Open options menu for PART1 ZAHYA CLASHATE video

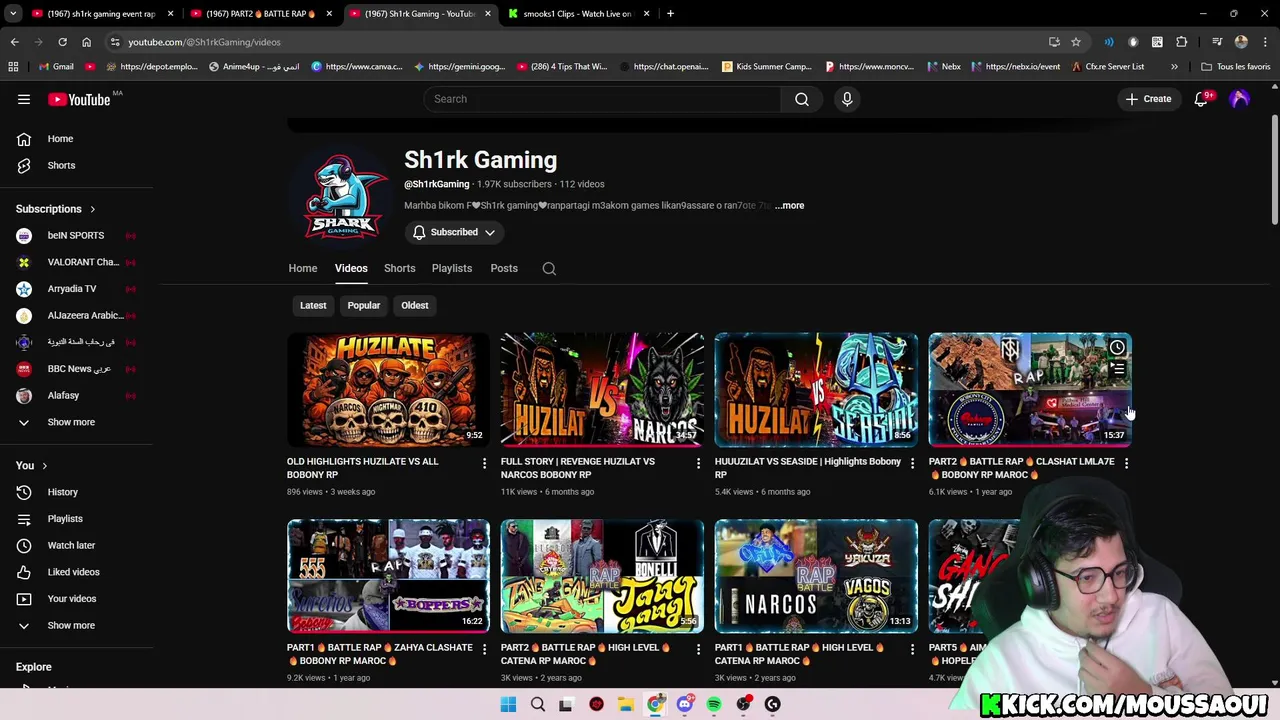(484, 649)
